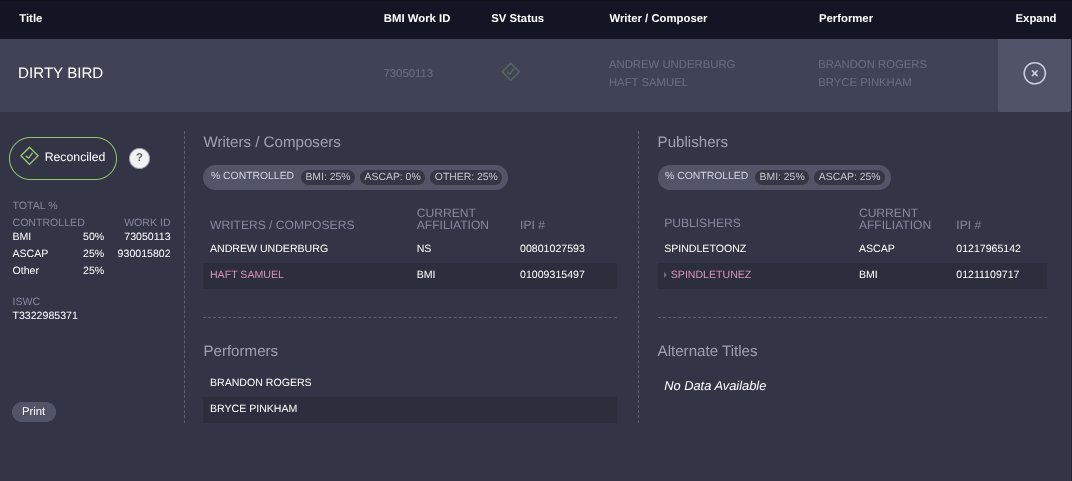The width and height of the screenshot is (1072, 481).
Task: Click the SV Status diamond check icon
Action: tap(511, 72)
